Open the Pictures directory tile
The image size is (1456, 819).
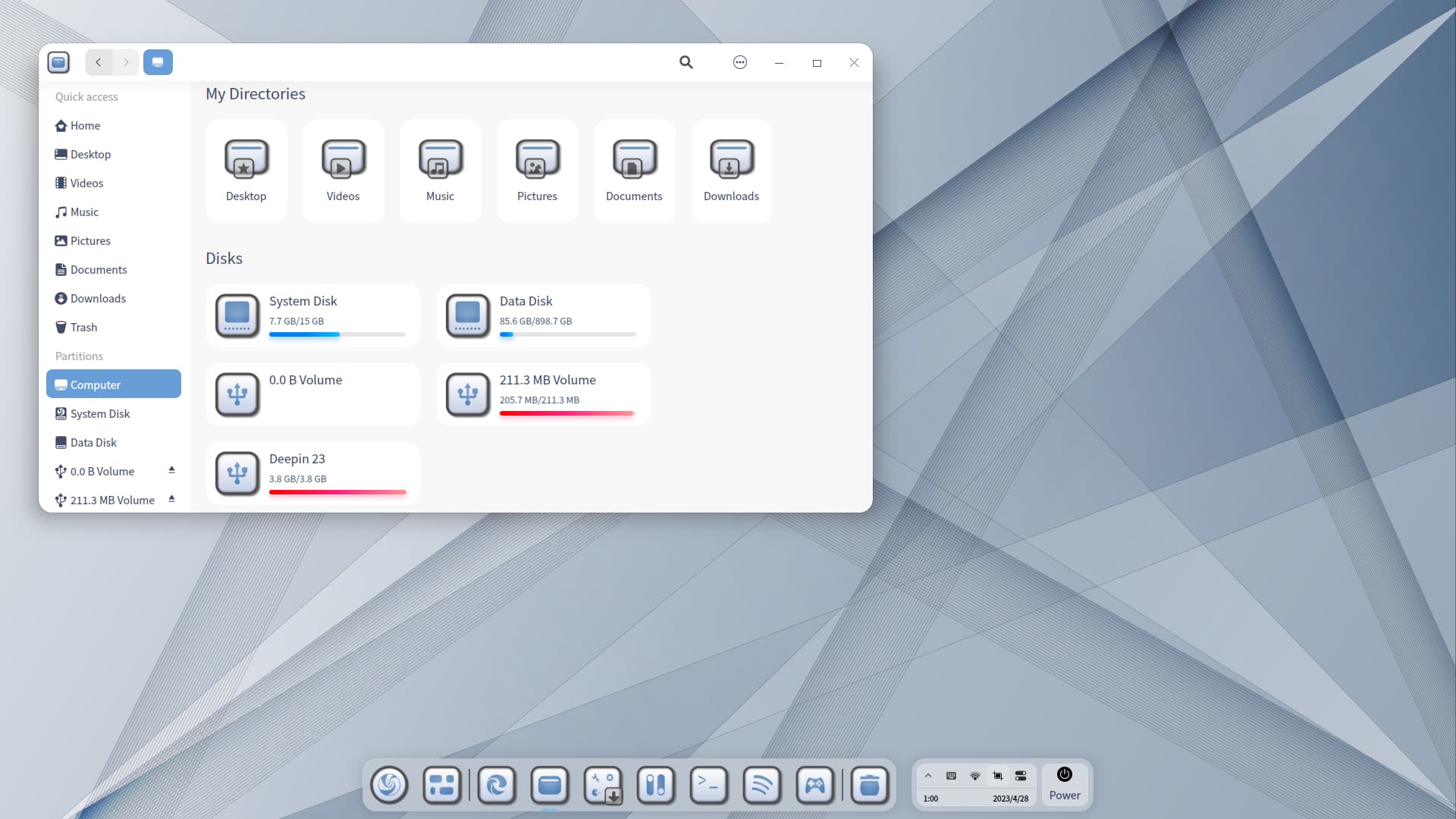tap(537, 171)
